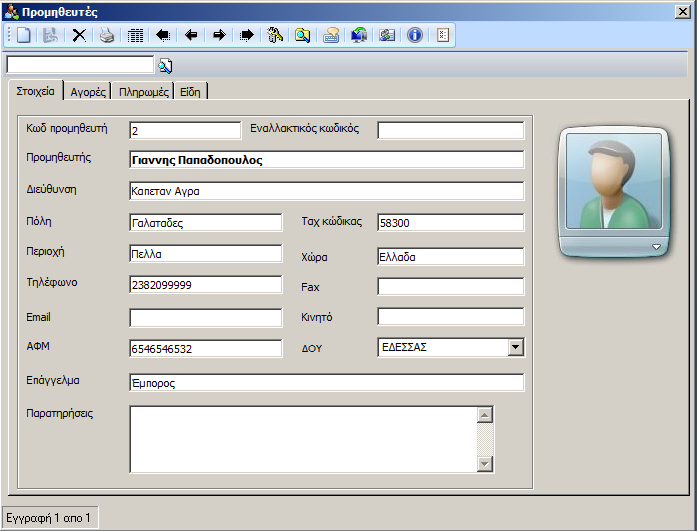Open the Είδη tab
This screenshot has width=697, height=531.
point(190,92)
